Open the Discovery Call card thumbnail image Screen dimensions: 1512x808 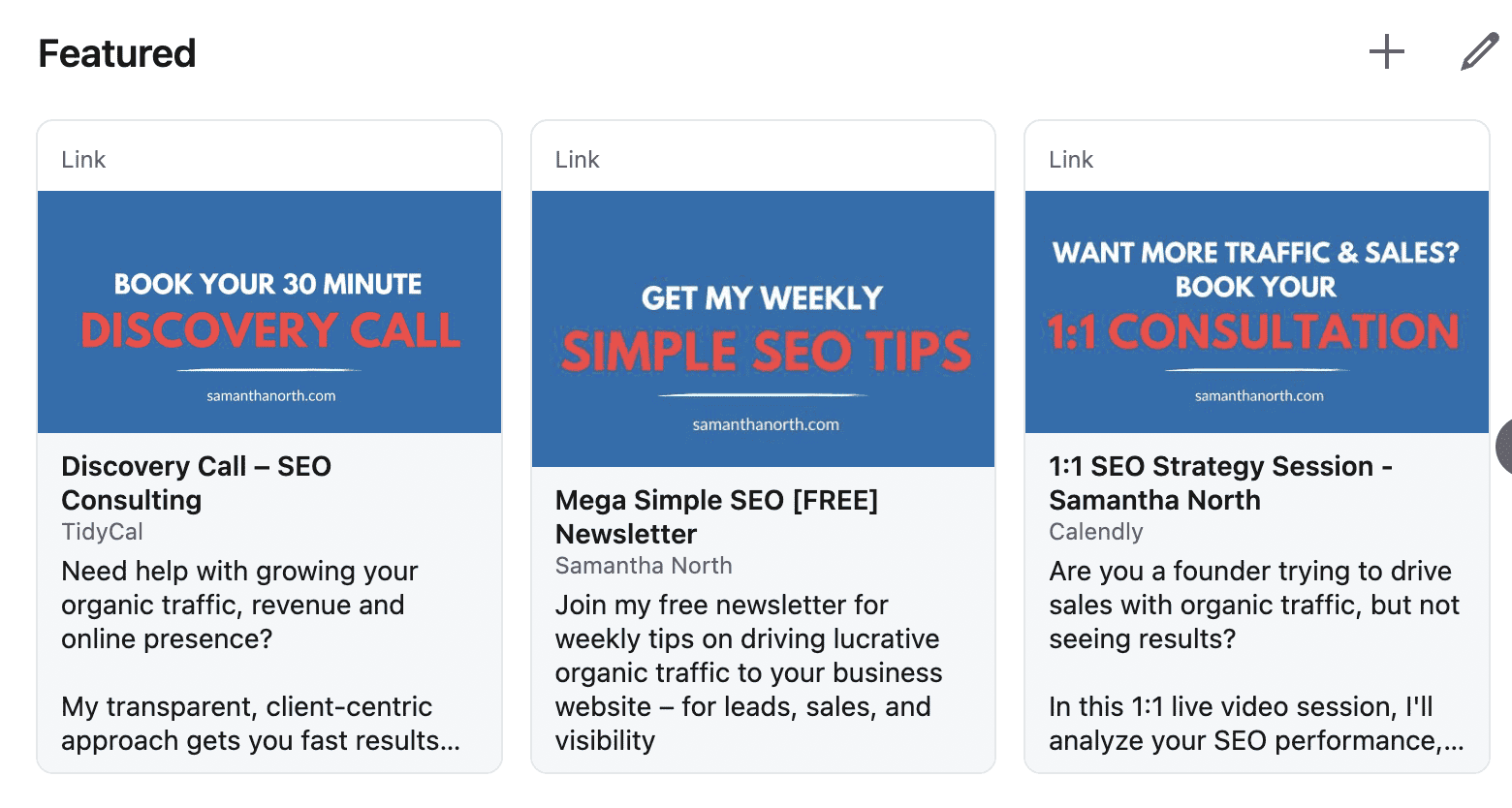[268, 311]
